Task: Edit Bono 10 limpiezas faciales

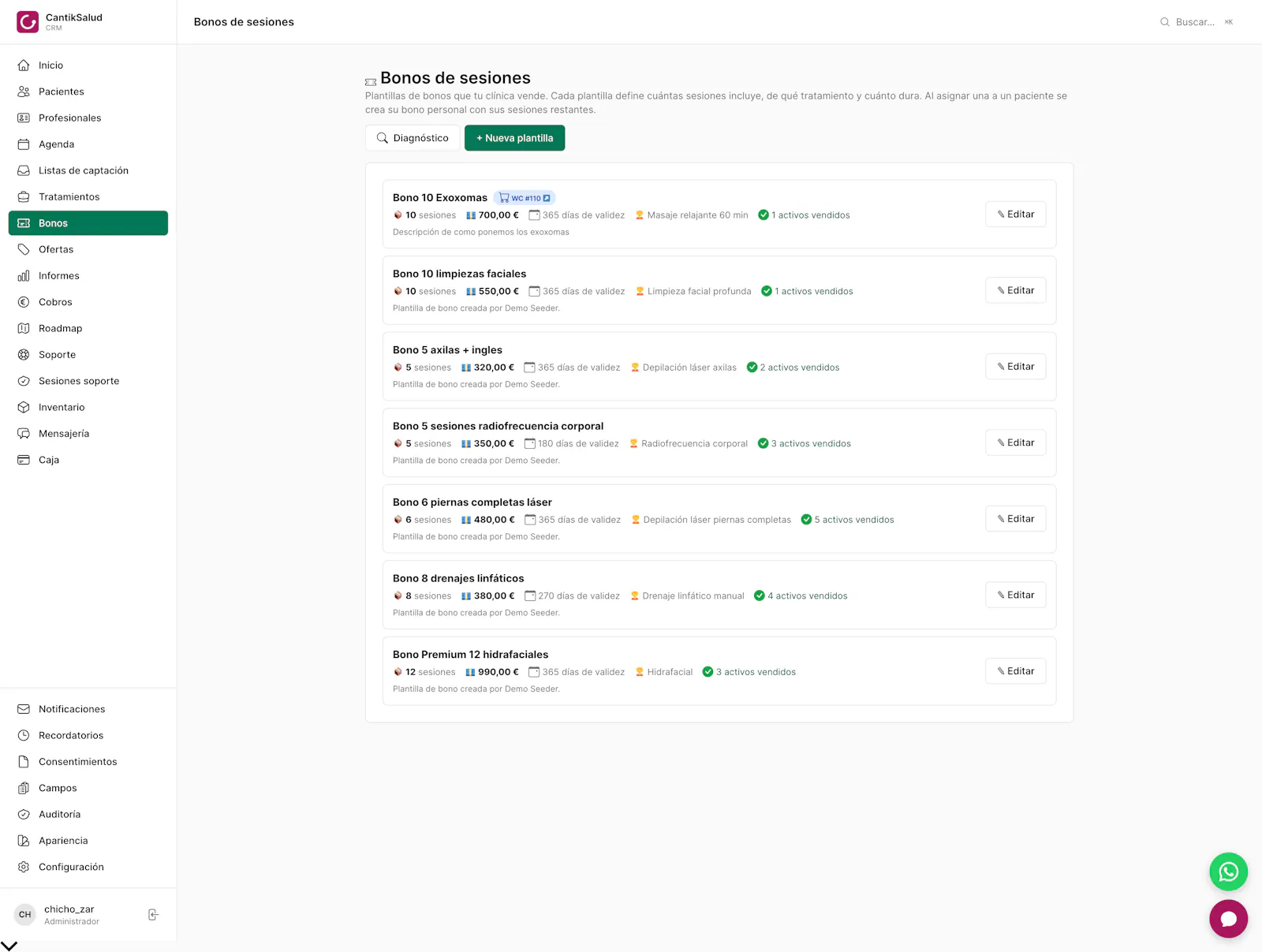Action: pos(1015,290)
